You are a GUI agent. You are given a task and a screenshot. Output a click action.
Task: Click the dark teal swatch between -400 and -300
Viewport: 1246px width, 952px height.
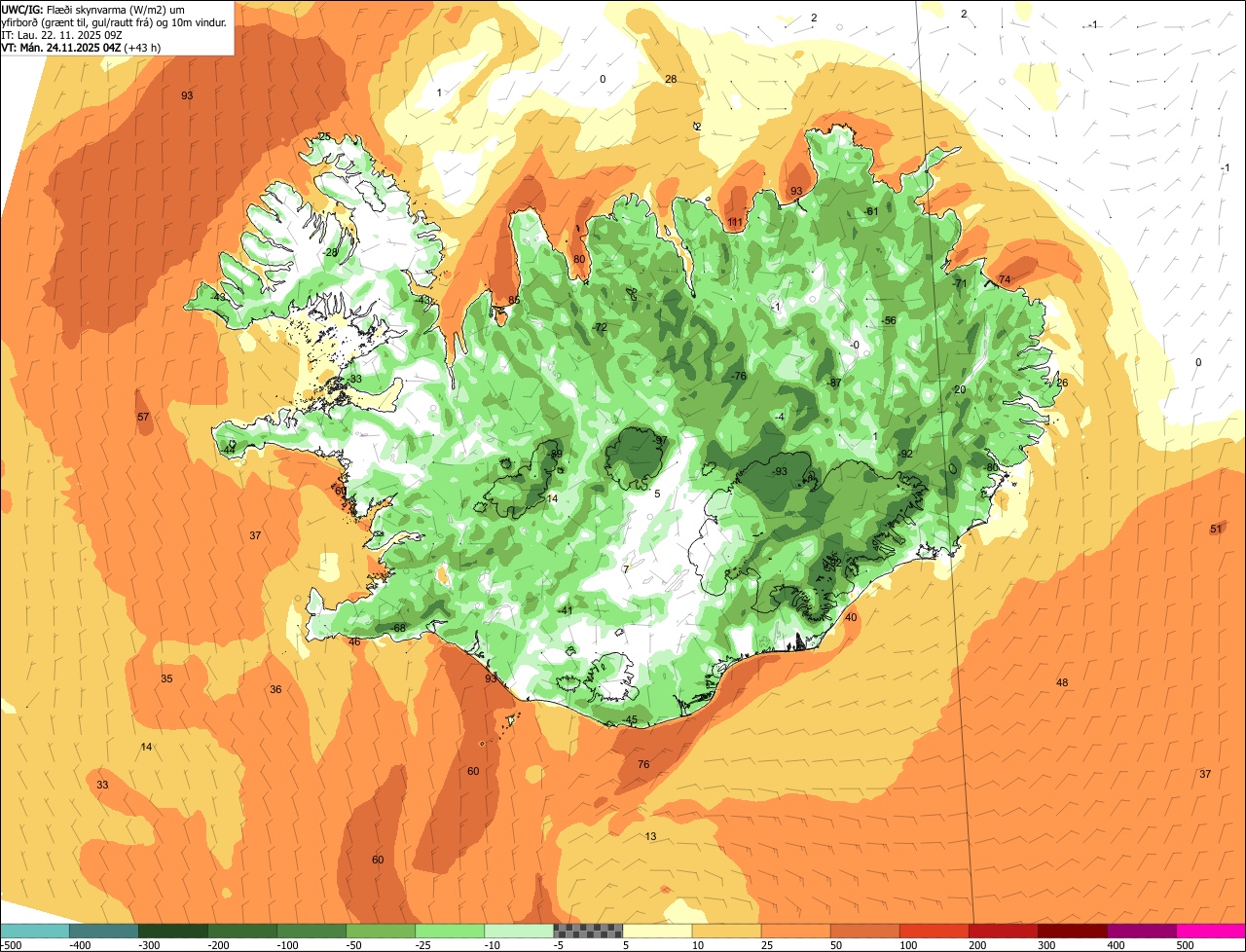(x=103, y=932)
